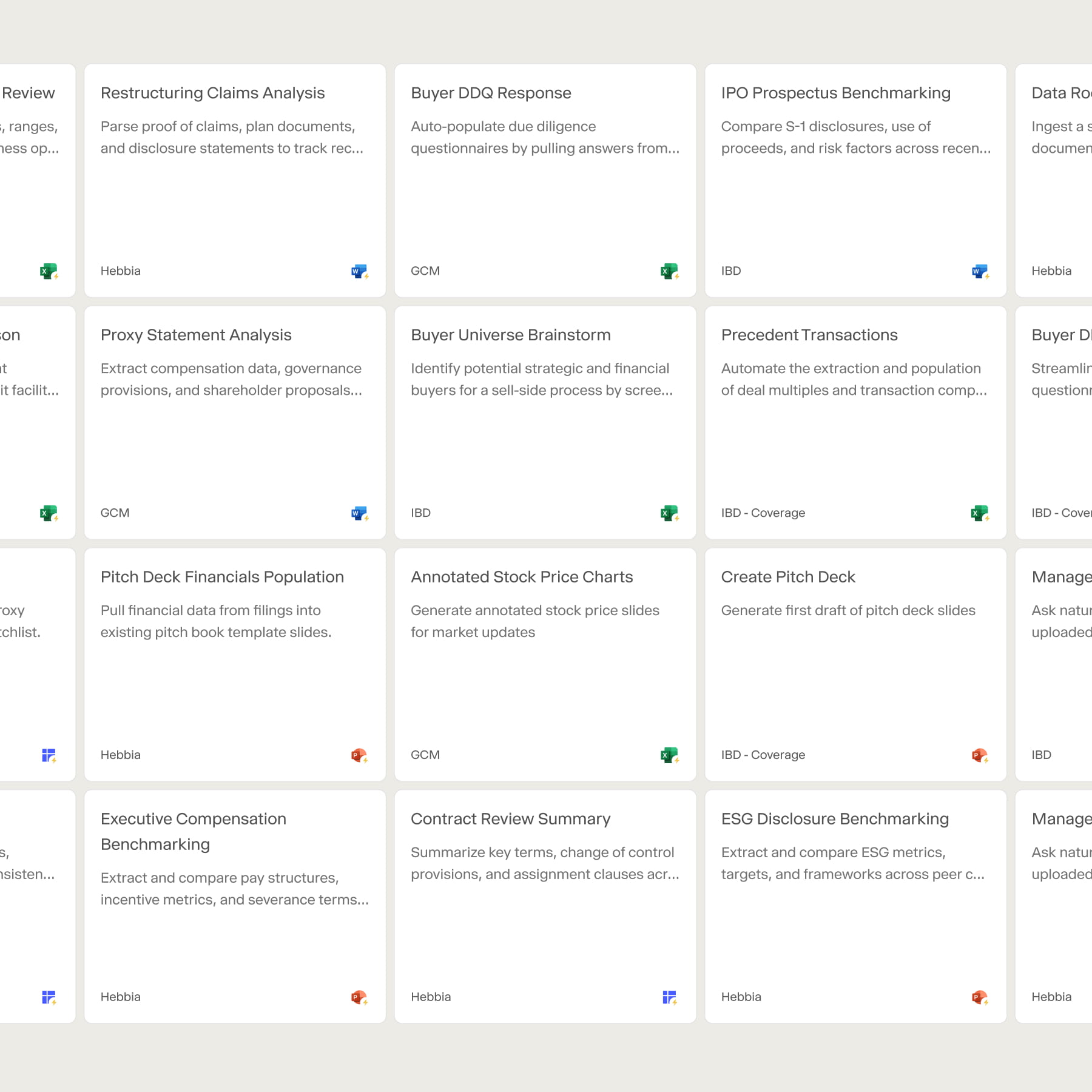Click Word icon on Proxy Statement Analysis card
This screenshot has width=1092, height=1092.
click(360, 513)
